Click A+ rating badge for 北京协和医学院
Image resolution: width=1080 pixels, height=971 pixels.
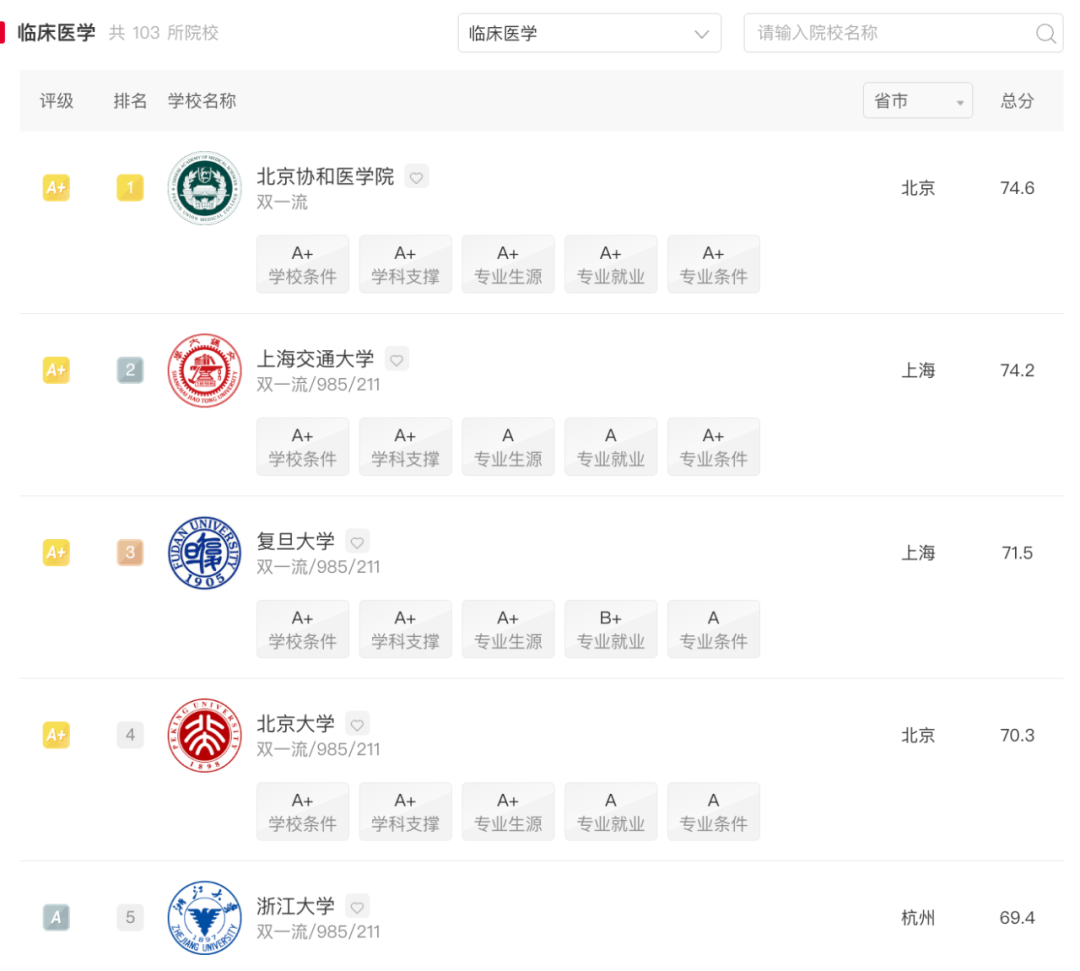click(56, 188)
